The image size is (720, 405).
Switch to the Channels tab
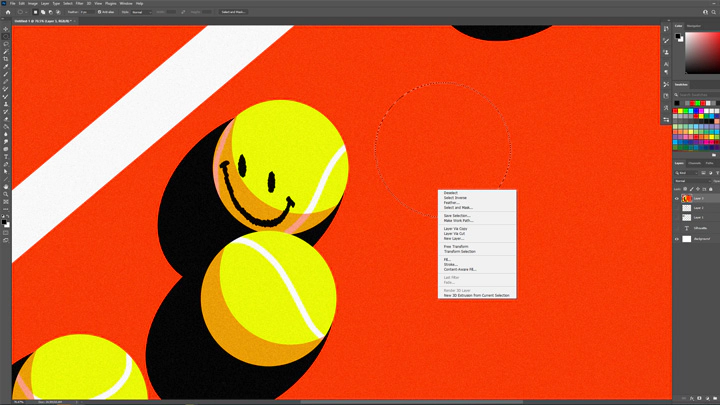click(694, 163)
